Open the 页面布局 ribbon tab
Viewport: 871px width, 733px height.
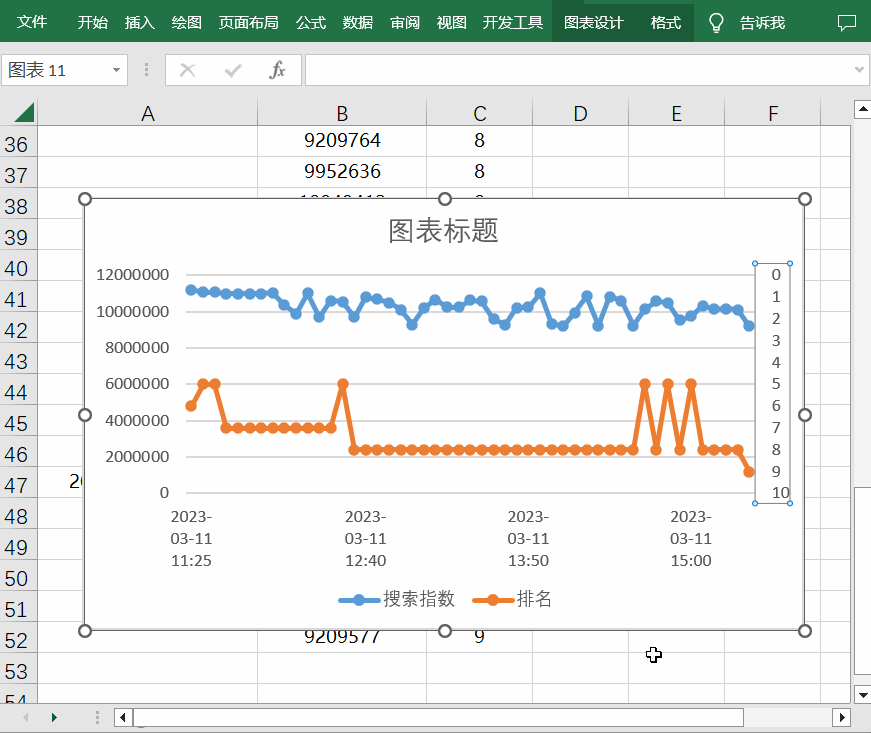(248, 22)
